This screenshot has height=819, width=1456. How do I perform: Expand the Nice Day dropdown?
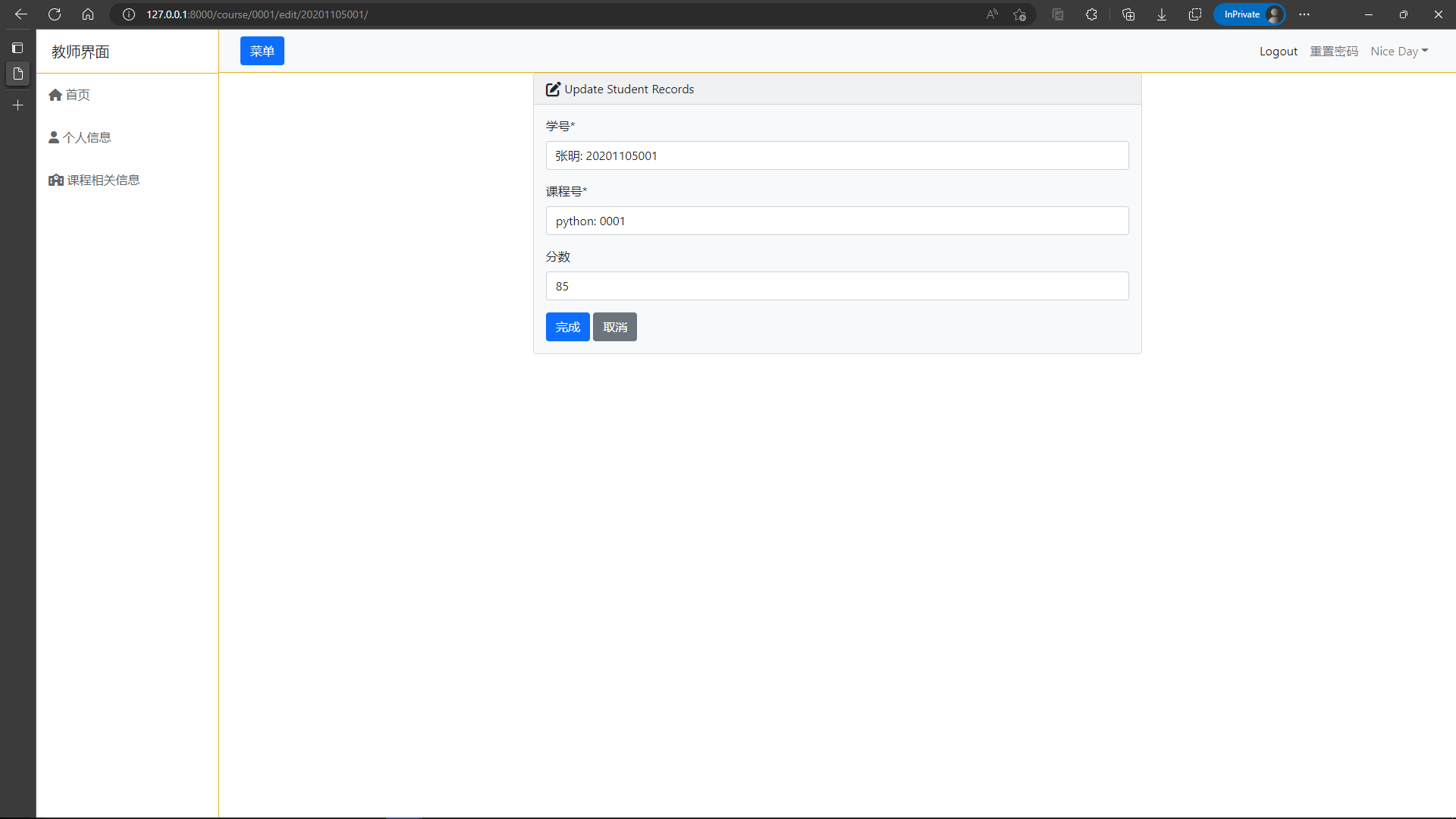(1398, 52)
